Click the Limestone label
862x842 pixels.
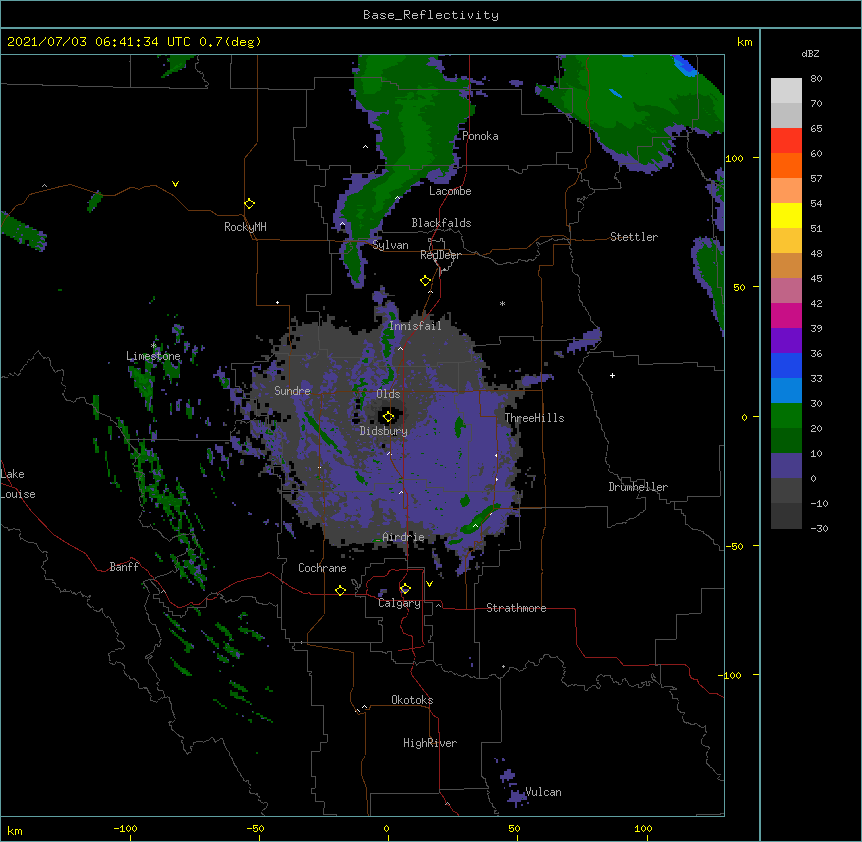153,356
